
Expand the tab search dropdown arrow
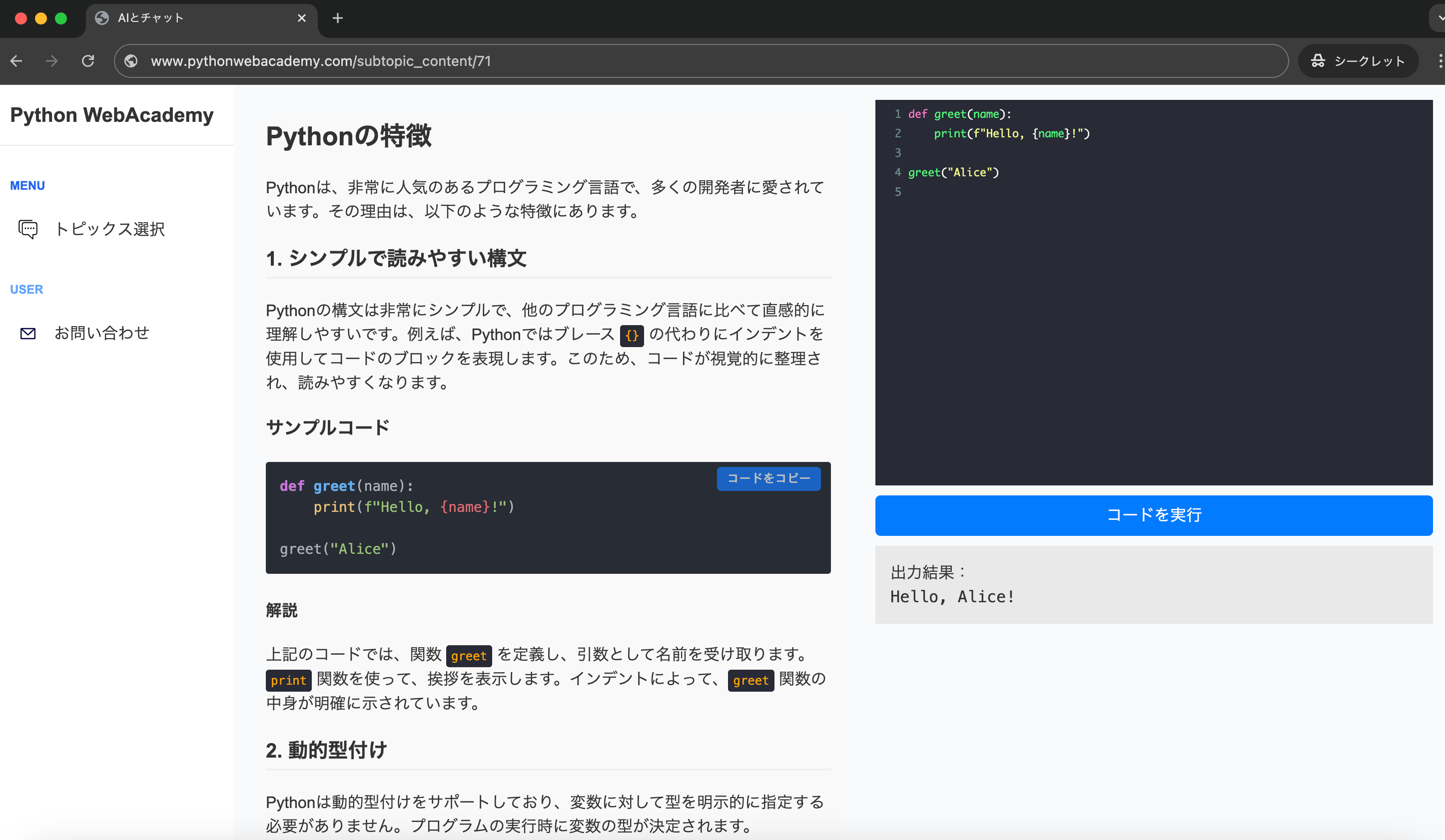pos(1440,18)
